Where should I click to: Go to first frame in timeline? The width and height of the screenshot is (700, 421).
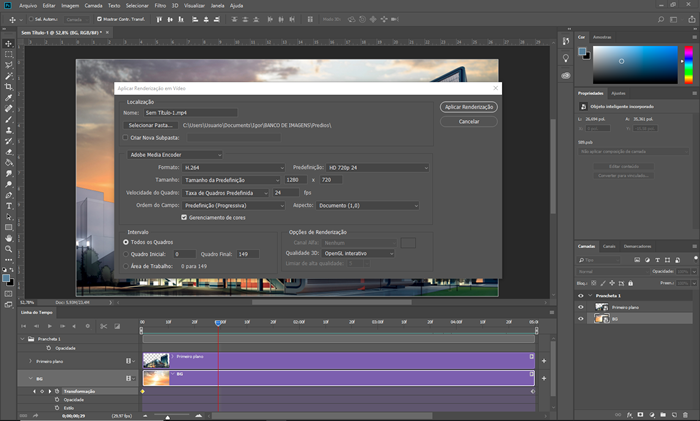[24, 326]
